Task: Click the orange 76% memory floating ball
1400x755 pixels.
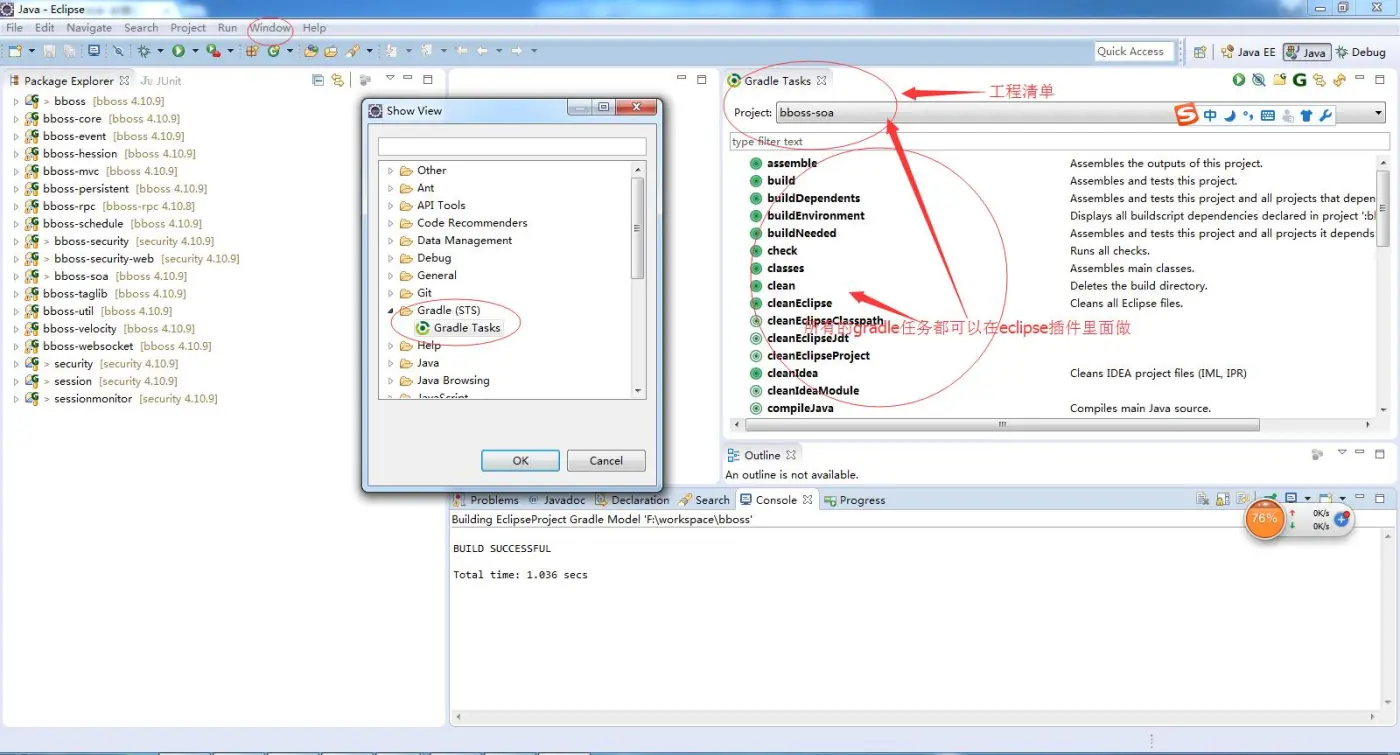Action: 1265,518
